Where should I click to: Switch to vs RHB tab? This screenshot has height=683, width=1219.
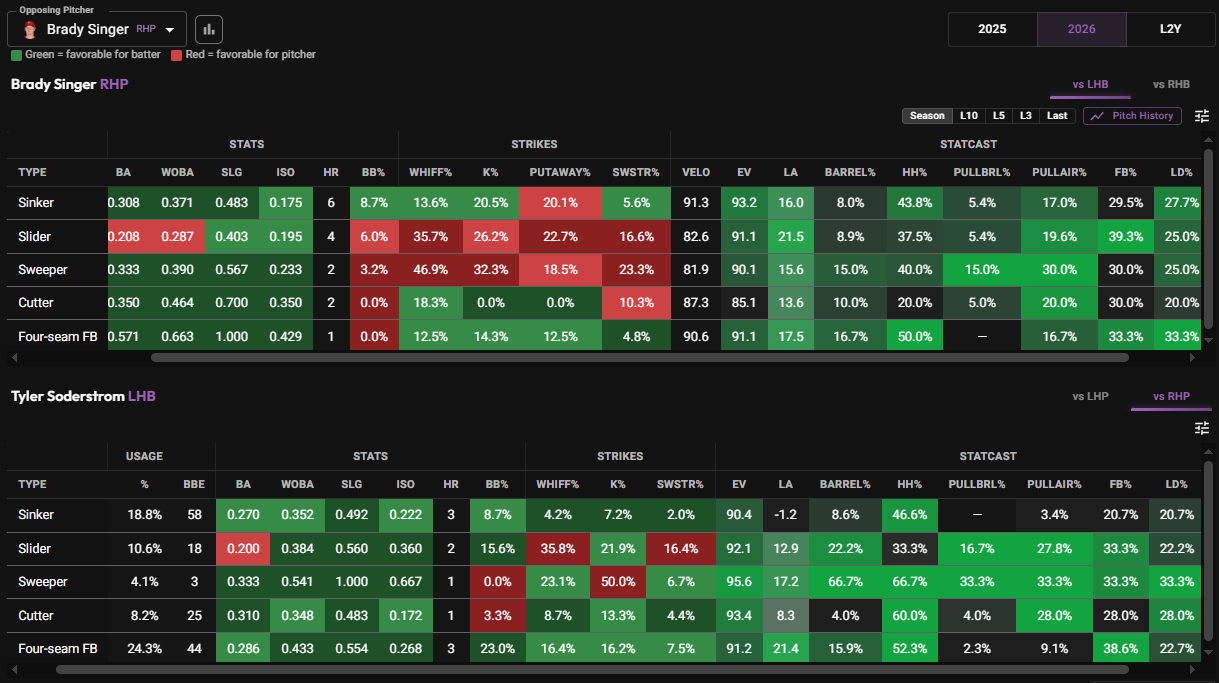1171,85
